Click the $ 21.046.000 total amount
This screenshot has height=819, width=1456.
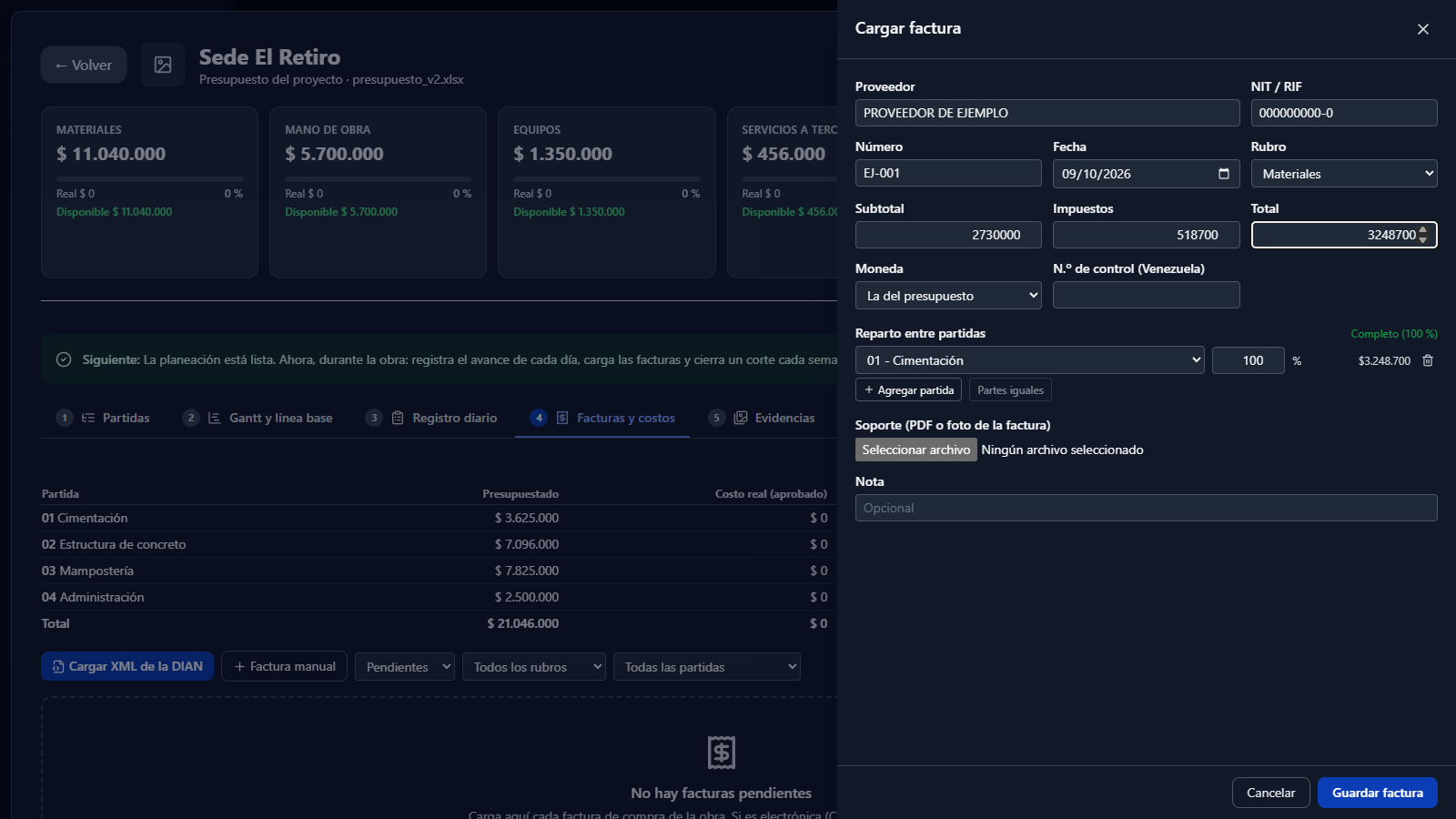[523, 623]
